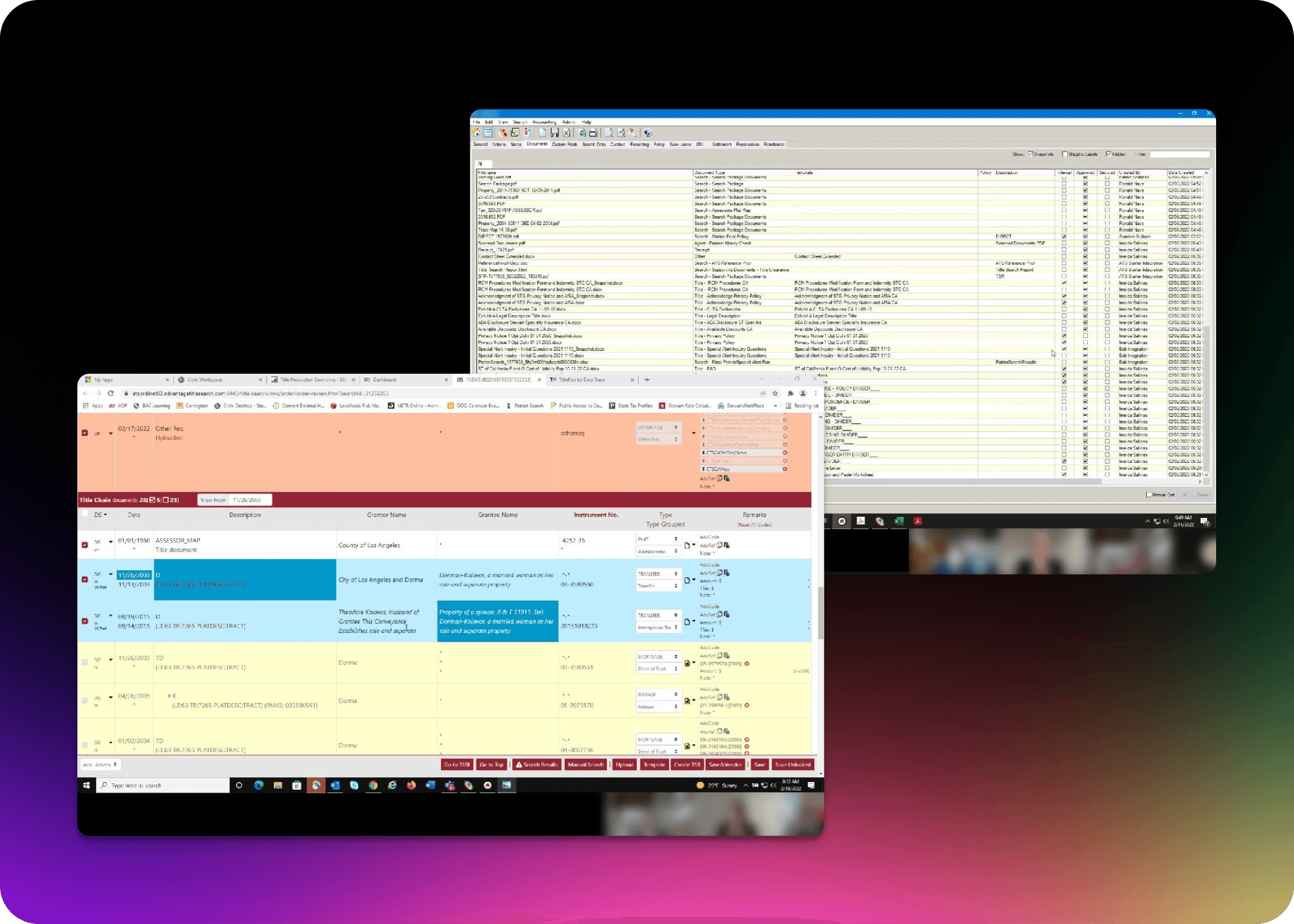
Task: Open the Accounting menu
Action: click(544, 122)
